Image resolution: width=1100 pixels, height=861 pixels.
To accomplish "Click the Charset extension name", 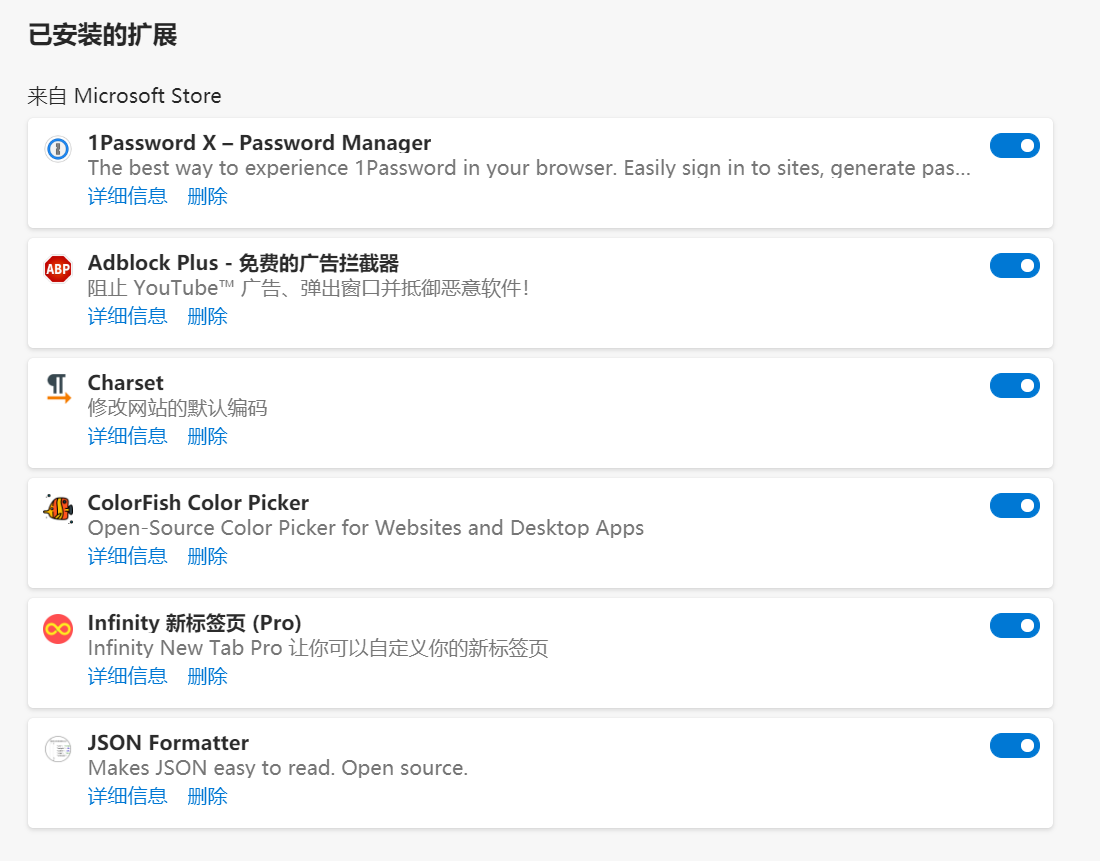I will pos(126,382).
